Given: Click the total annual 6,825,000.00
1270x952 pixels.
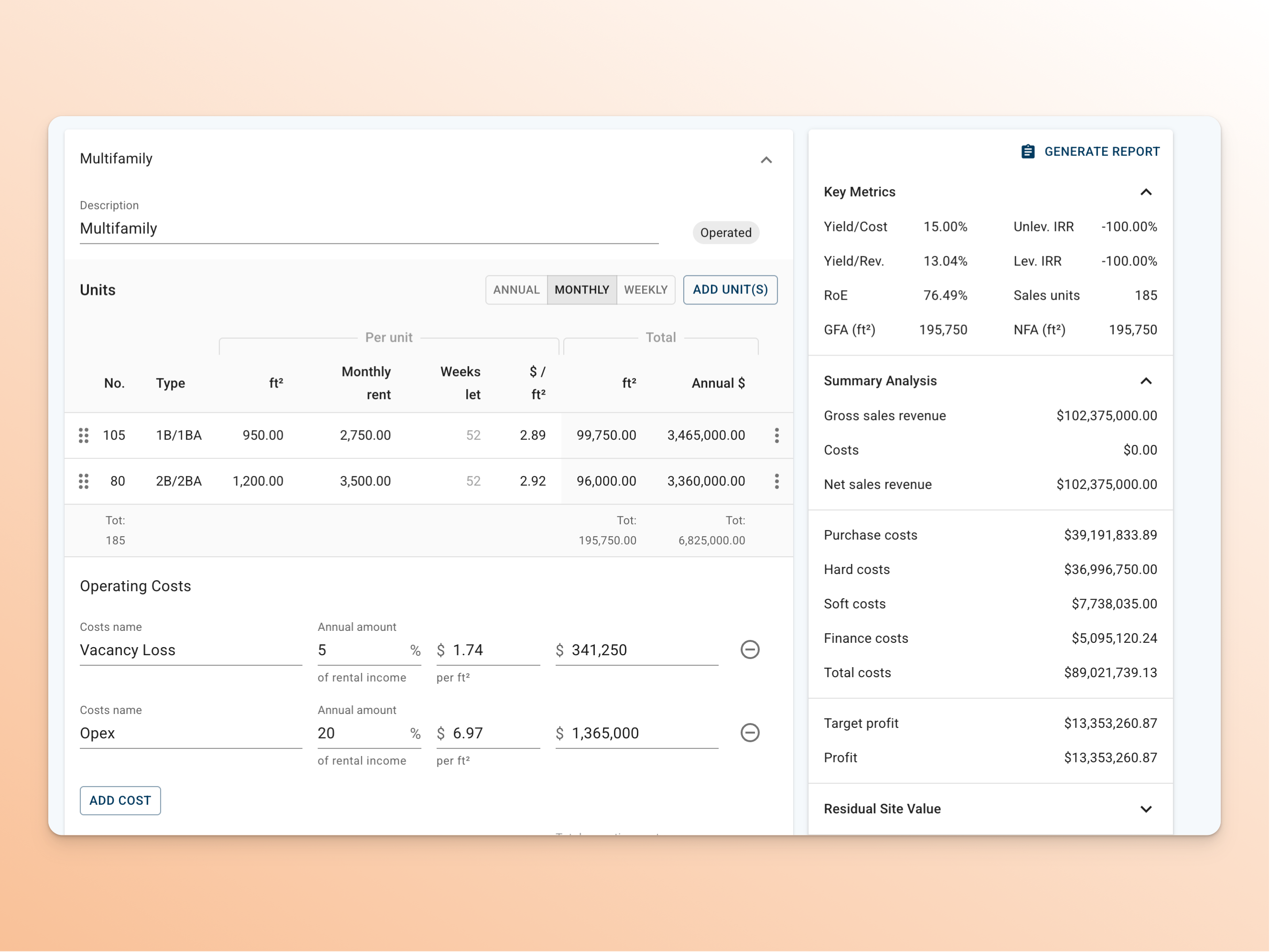Looking at the screenshot, I should click(712, 541).
